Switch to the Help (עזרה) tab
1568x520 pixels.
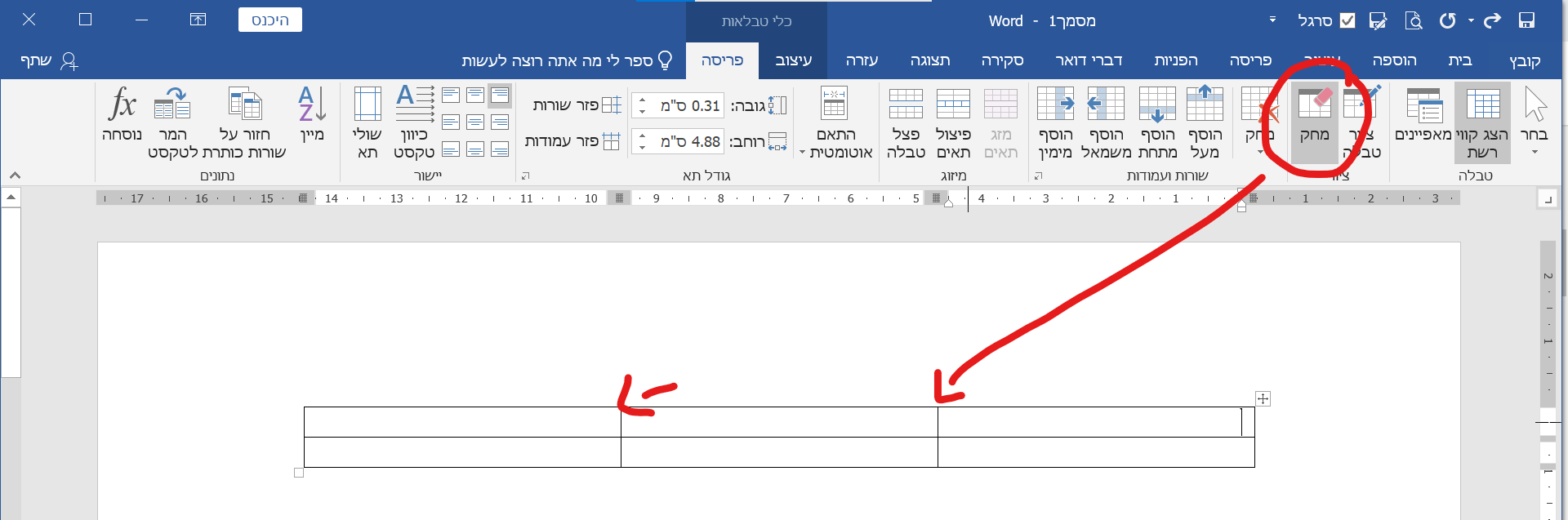coord(862,60)
